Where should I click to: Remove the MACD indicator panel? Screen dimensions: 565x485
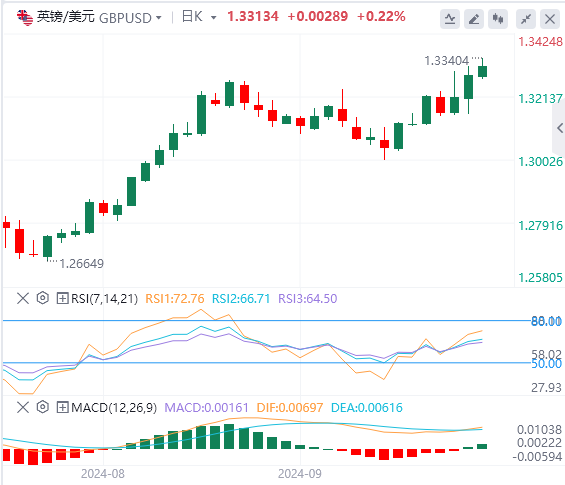coord(23,408)
